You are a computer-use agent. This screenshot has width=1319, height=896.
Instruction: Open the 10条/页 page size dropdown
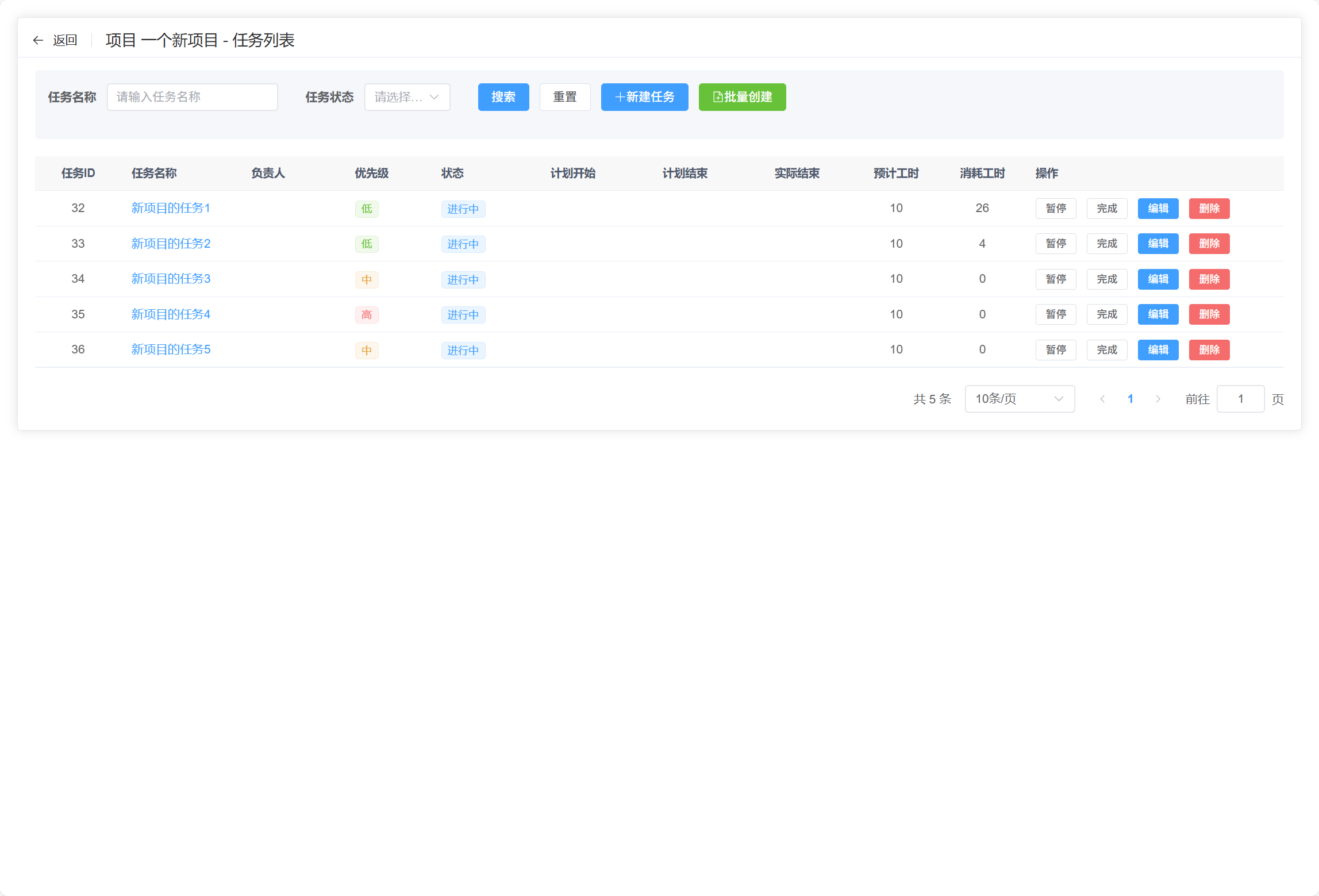point(1020,398)
